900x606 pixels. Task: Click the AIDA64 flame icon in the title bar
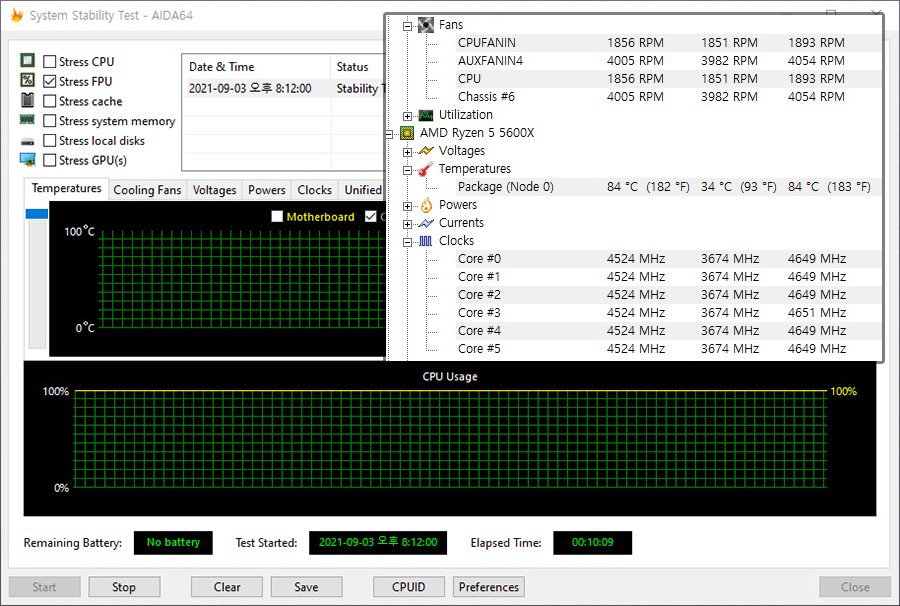pyautogui.click(x=17, y=15)
